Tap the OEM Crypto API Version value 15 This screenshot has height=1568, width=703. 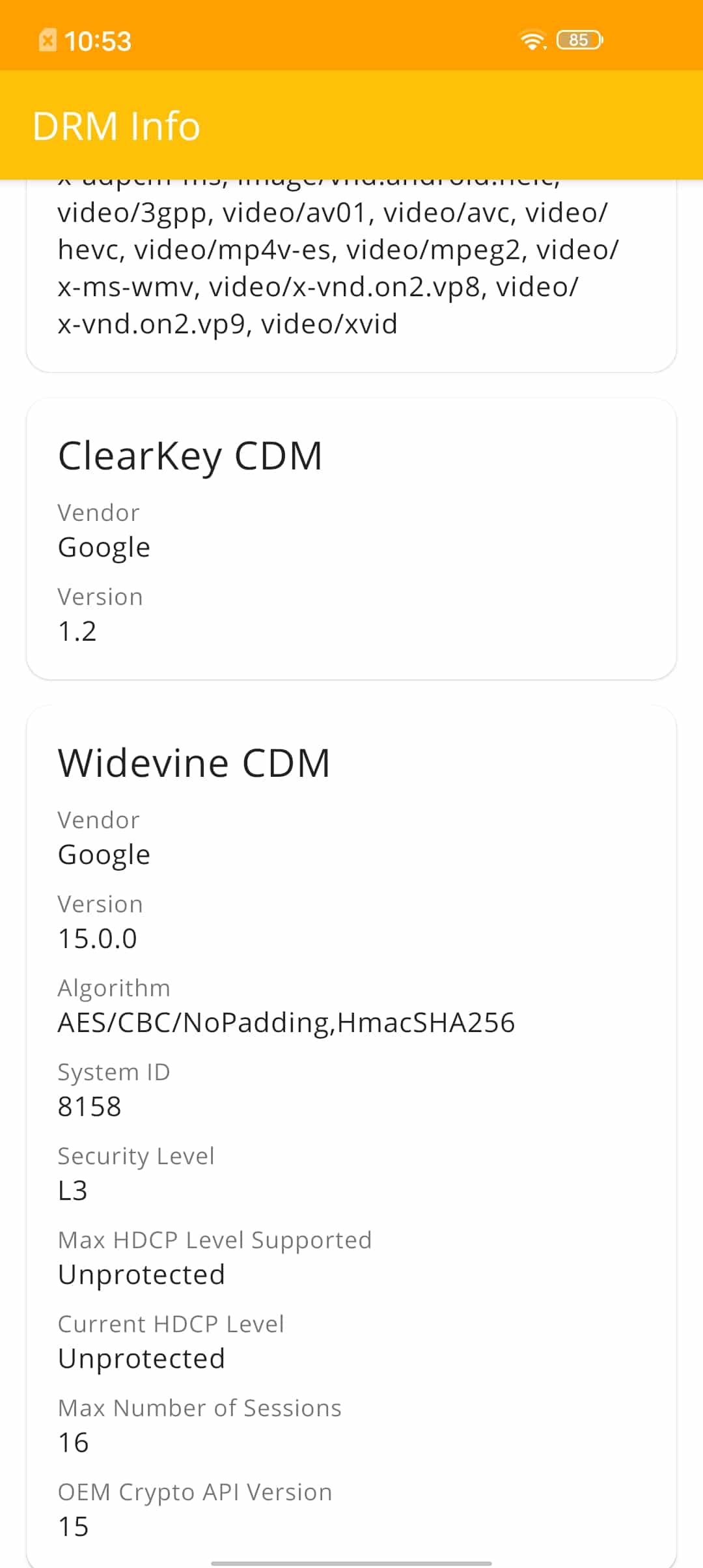[74, 1526]
